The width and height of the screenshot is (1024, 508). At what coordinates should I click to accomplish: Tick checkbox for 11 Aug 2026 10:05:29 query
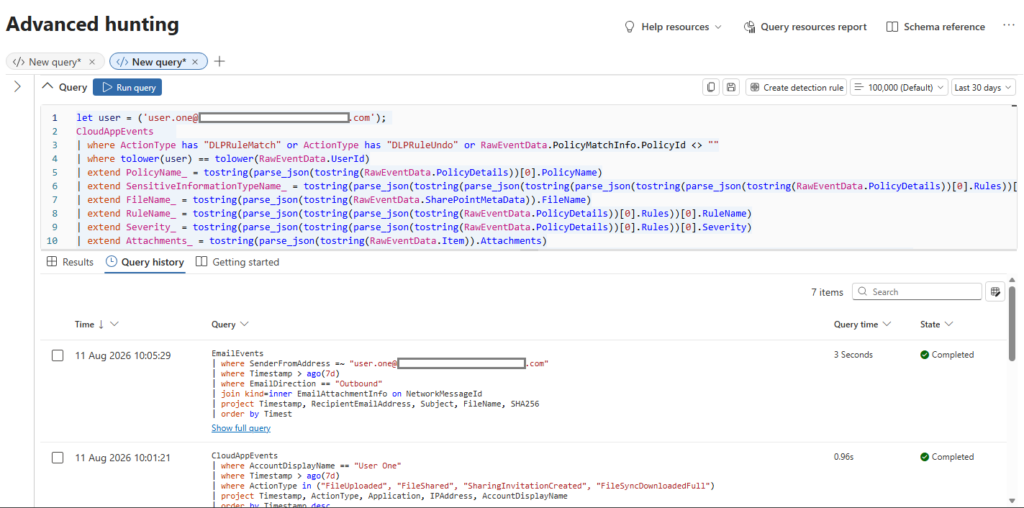point(57,355)
